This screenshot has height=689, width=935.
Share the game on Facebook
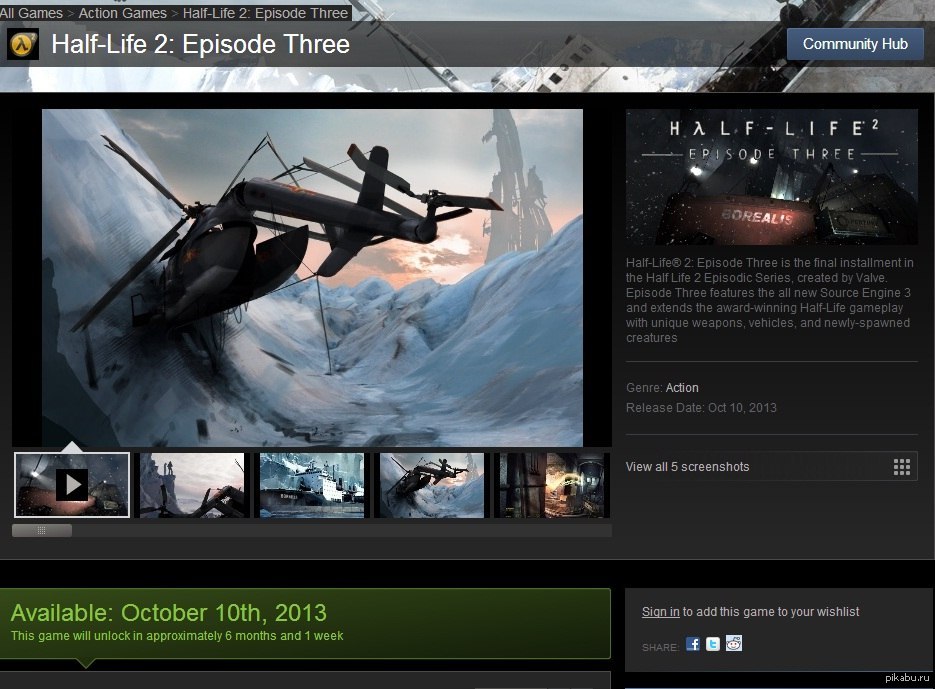[x=692, y=644]
